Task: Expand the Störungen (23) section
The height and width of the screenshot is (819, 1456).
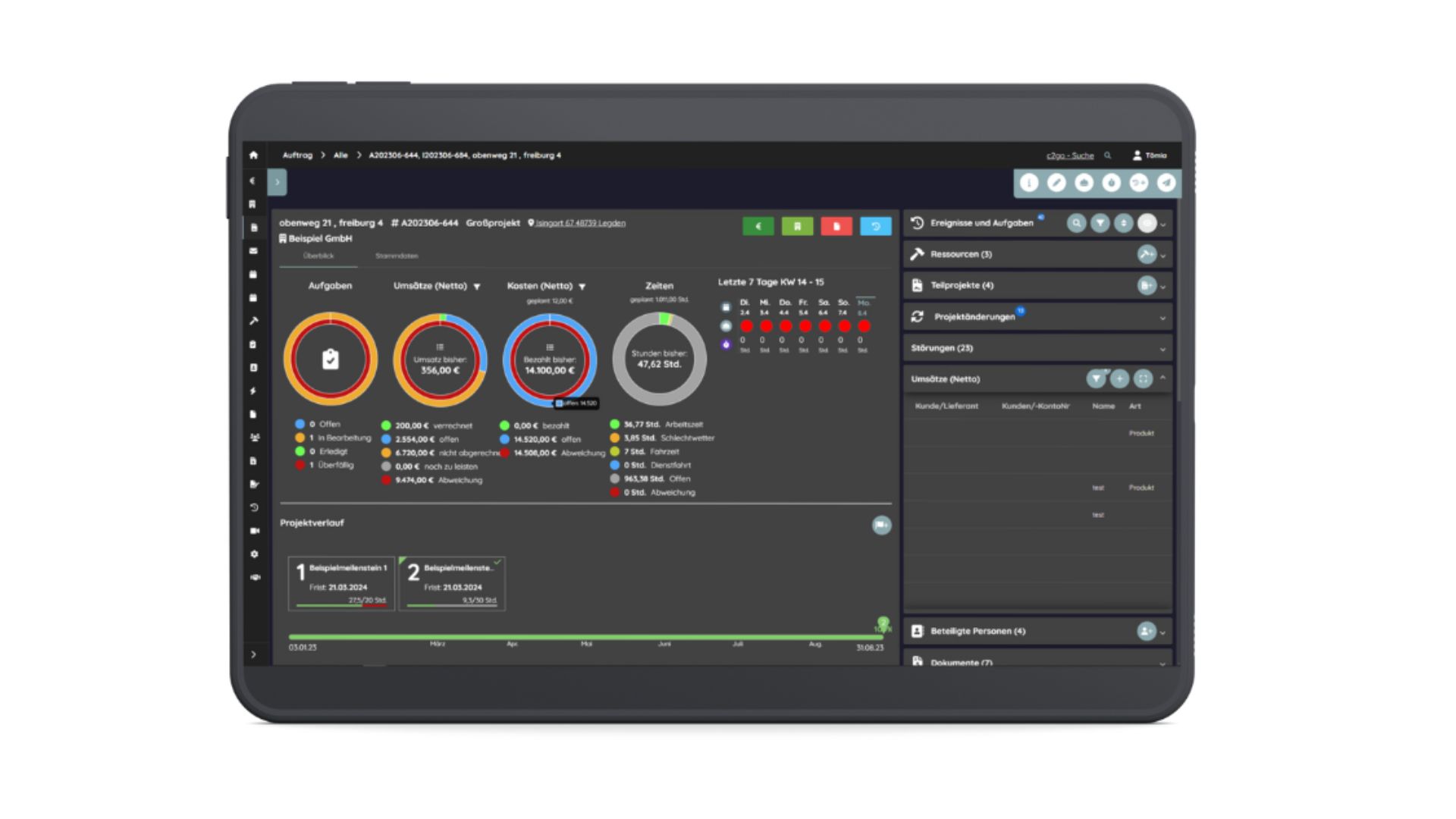Action: pyautogui.click(x=1163, y=349)
